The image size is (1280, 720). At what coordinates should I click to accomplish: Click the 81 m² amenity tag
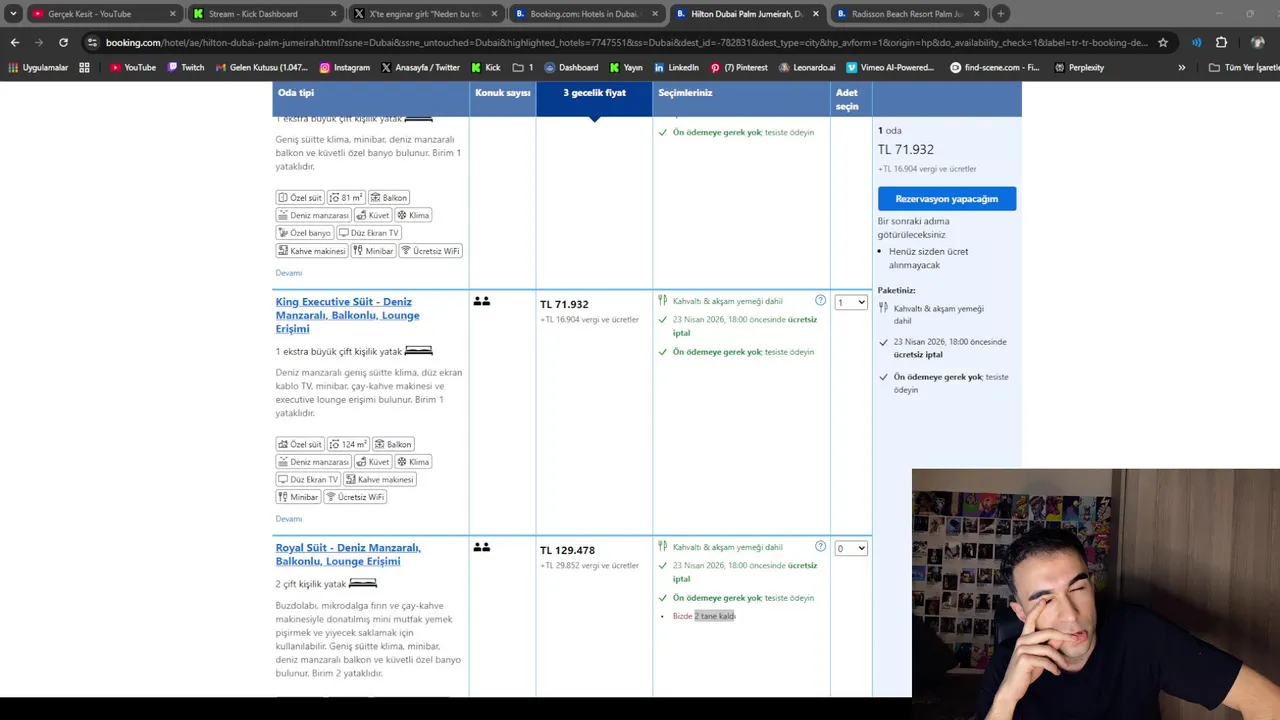[346, 197]
